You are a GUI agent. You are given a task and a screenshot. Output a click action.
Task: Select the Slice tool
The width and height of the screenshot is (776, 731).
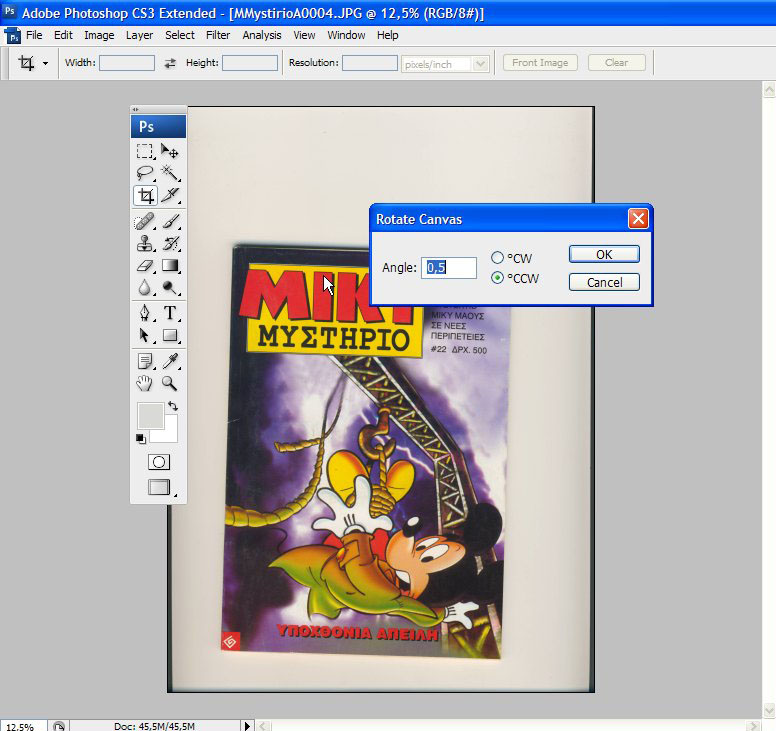(170, 195)
